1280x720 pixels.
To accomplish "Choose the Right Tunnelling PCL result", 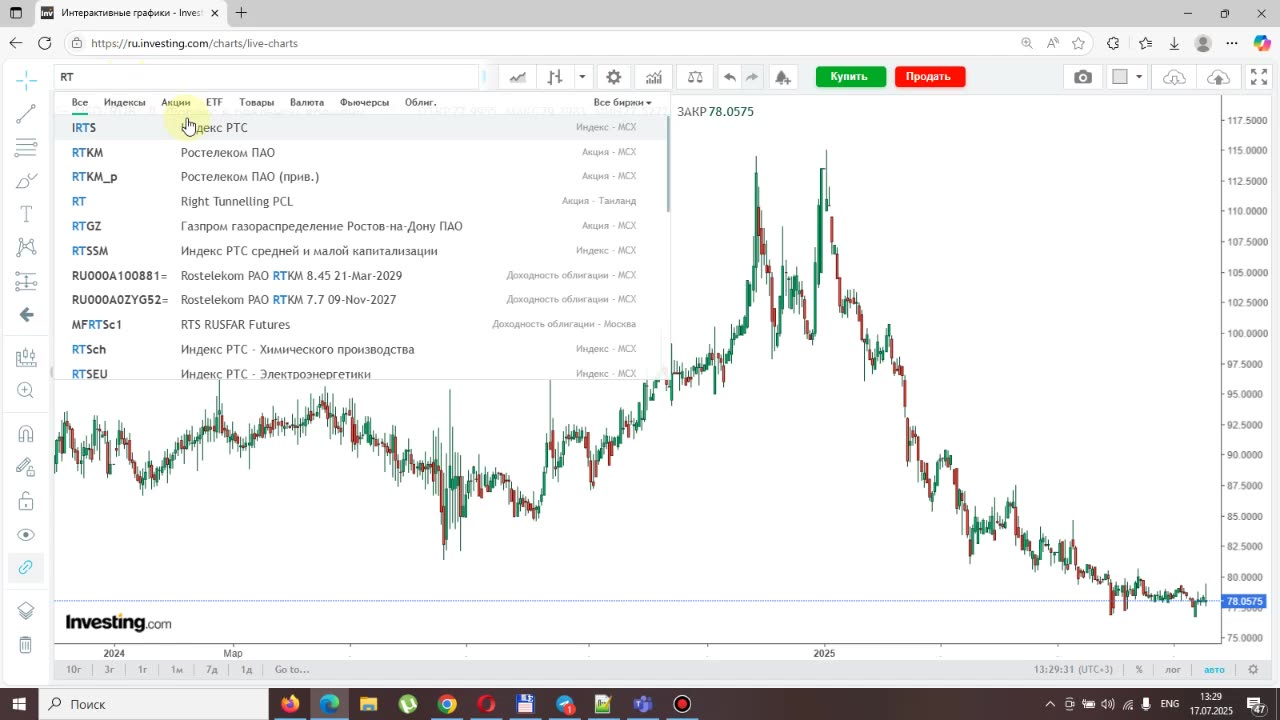I will click(x=360, y=201).
